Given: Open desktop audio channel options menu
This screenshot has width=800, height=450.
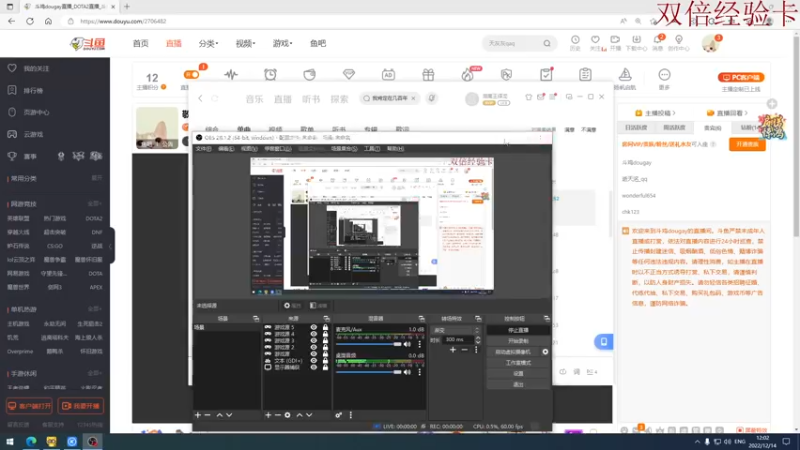Looking at the screenshot, I should (x=420, y=372).
